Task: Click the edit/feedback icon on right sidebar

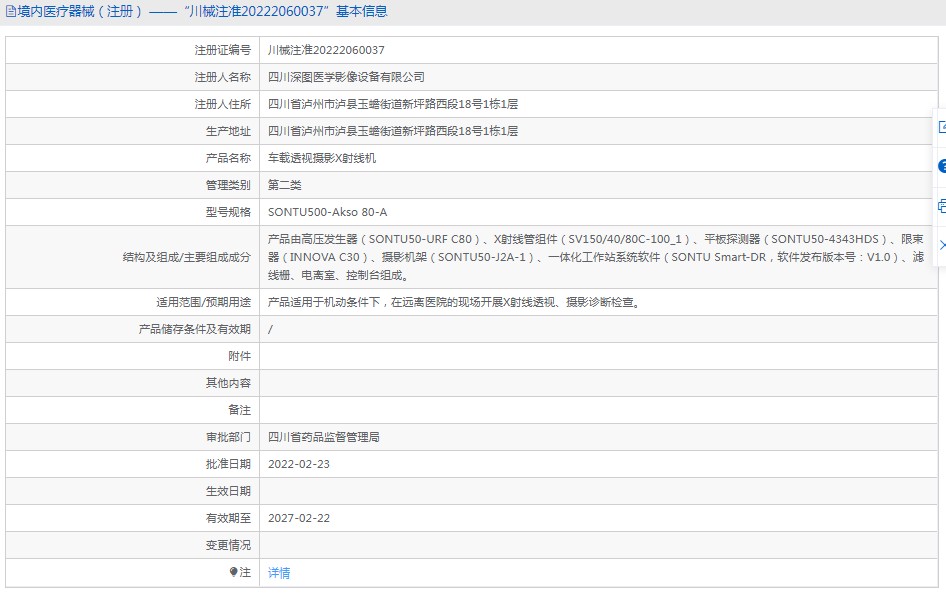Action: pyautogui.click(x=942, y=127)
